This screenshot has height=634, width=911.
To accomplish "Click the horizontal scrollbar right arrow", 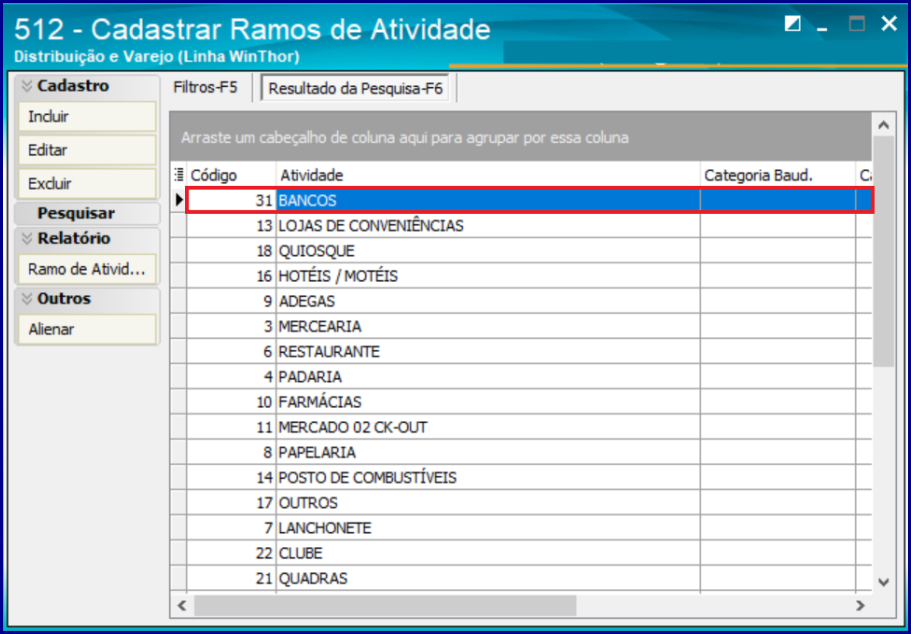I will [860, 606].
